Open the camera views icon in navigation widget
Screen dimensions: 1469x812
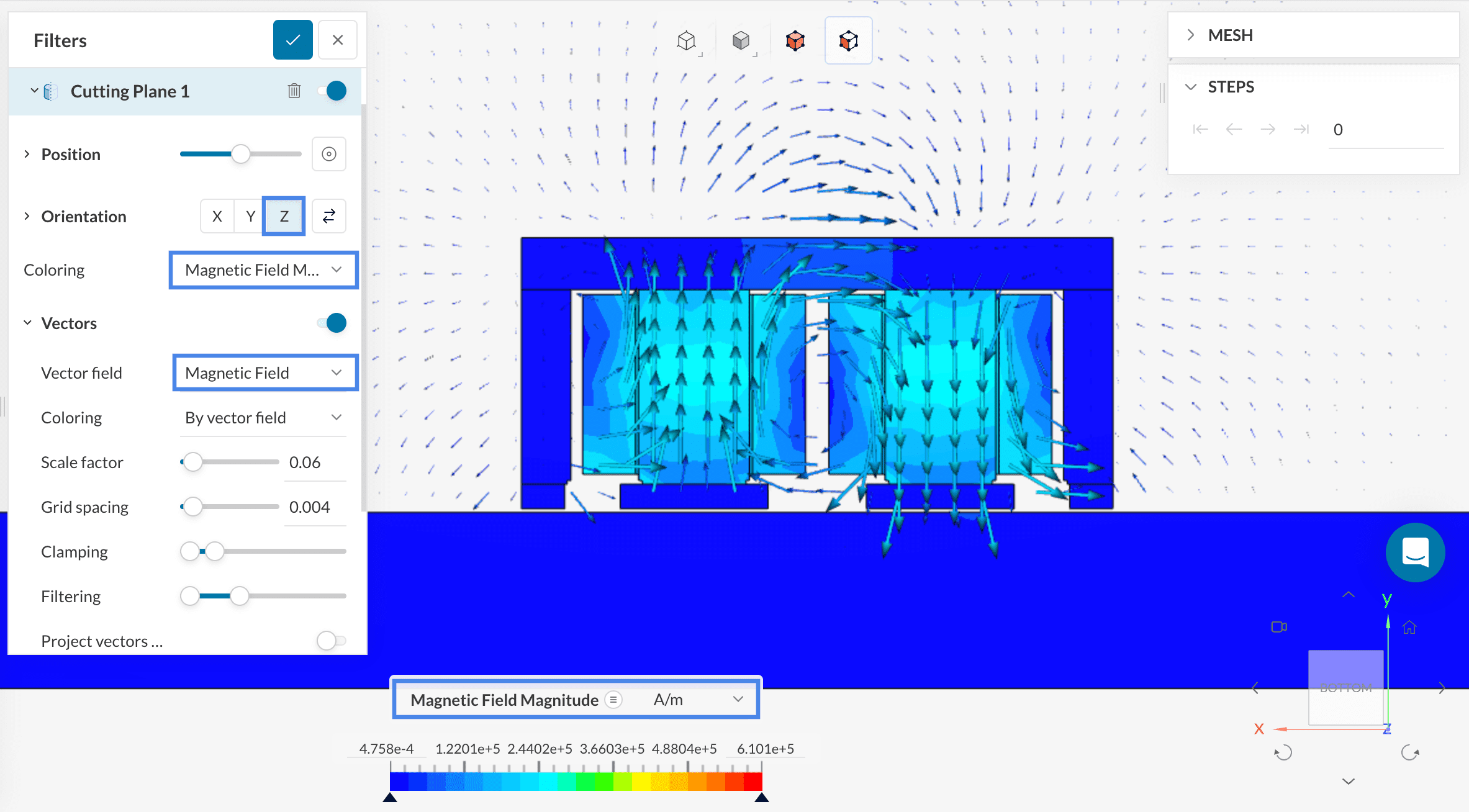(1279, 627)
